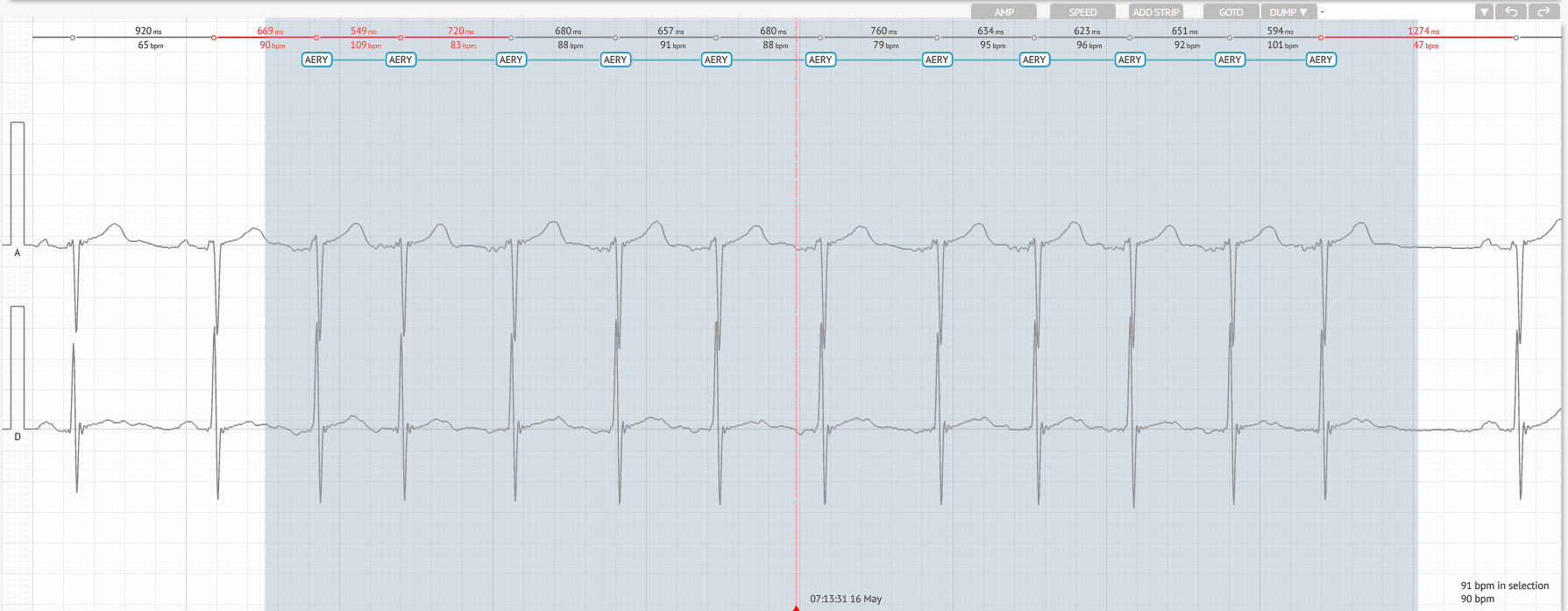
Task: Expand the dropdown arrow beside the text field
Action: (1484, 11)
